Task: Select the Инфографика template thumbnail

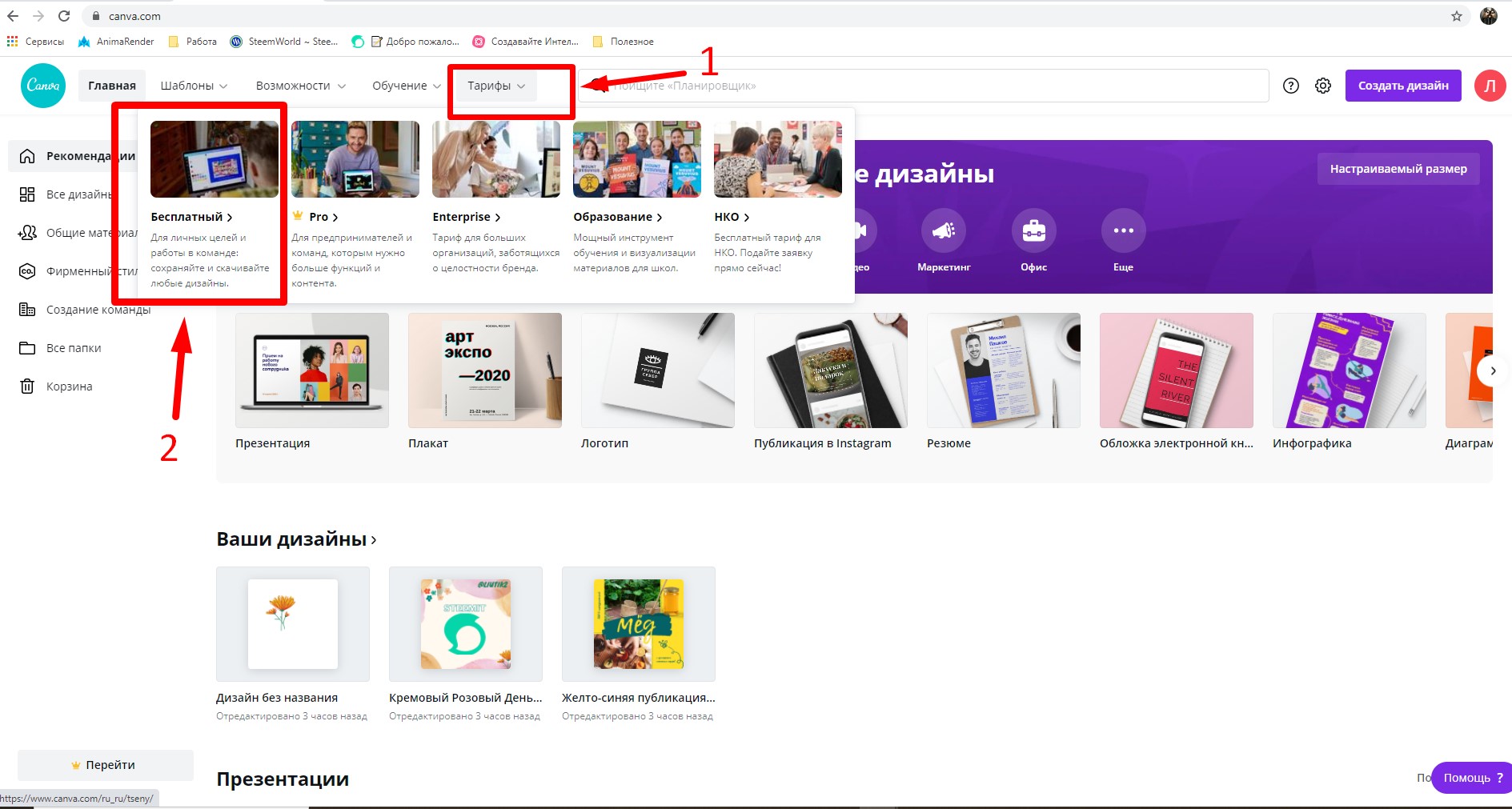Action: pos(1350,370)
